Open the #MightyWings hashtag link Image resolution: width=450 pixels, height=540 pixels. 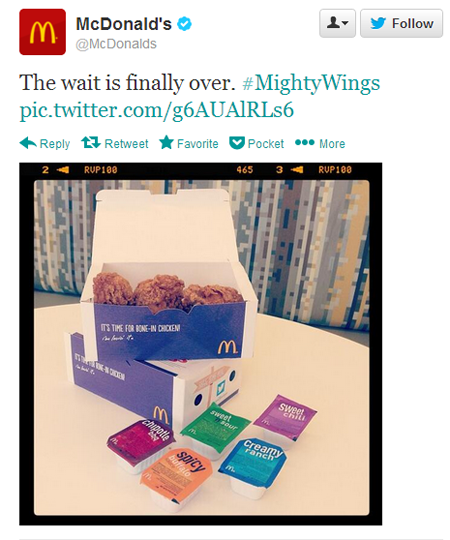(311, 83)
